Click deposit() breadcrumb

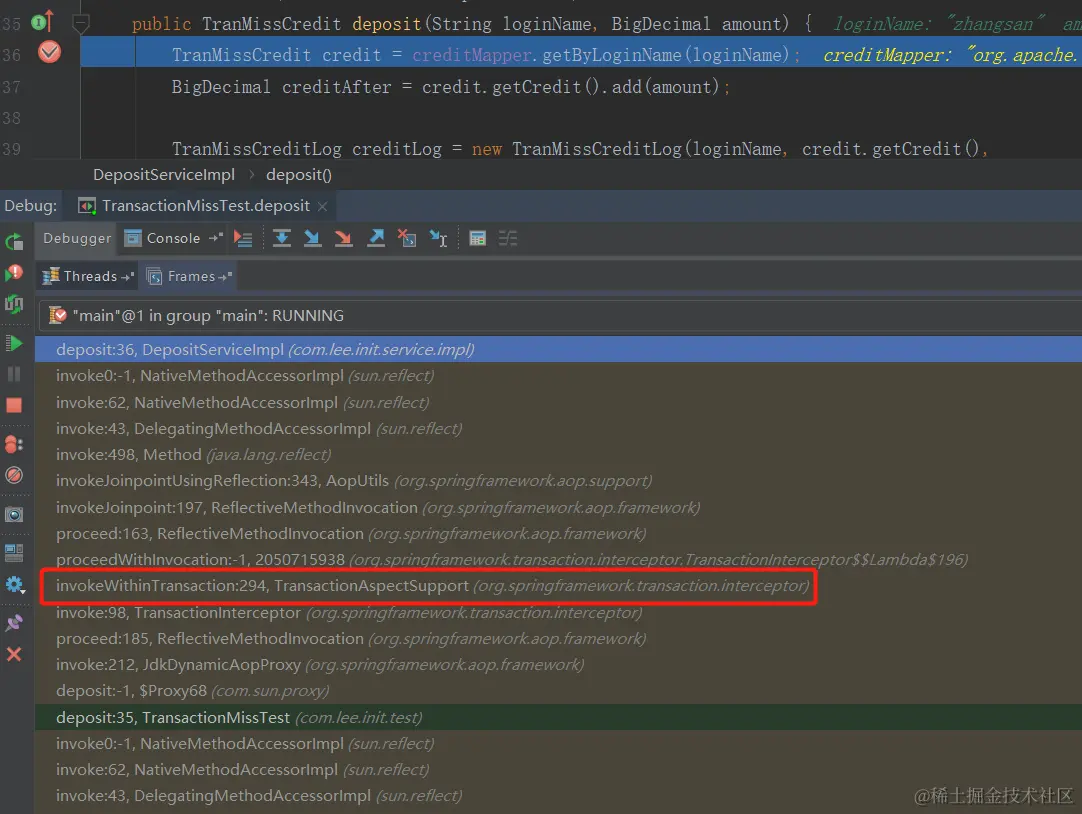[x=299, y=175]
